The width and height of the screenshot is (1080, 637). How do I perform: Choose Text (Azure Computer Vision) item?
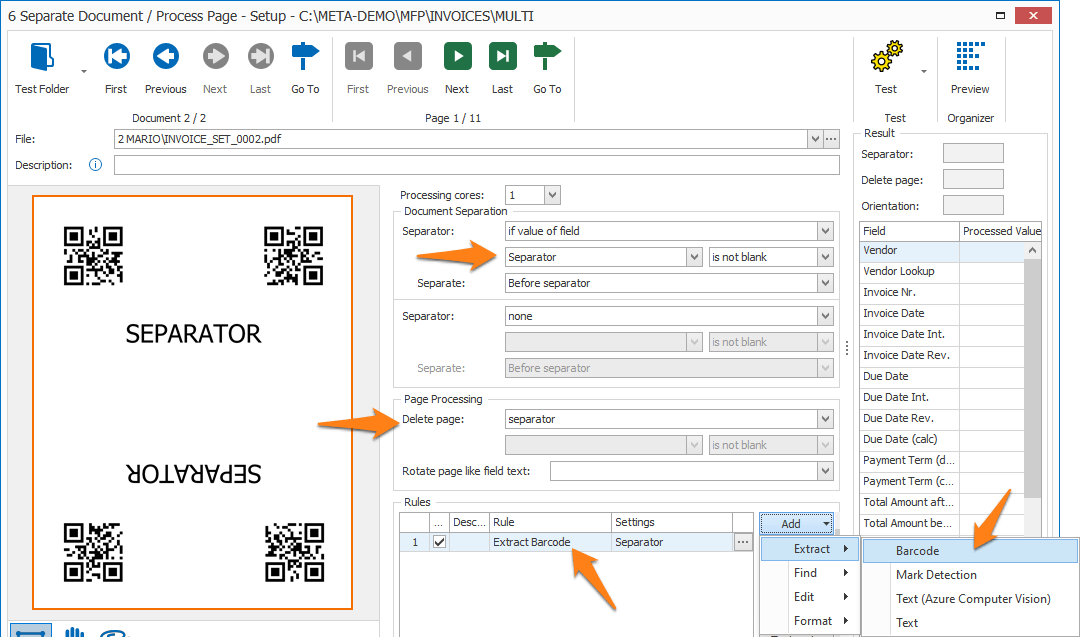pyautogui.click(x=970, y=598)
